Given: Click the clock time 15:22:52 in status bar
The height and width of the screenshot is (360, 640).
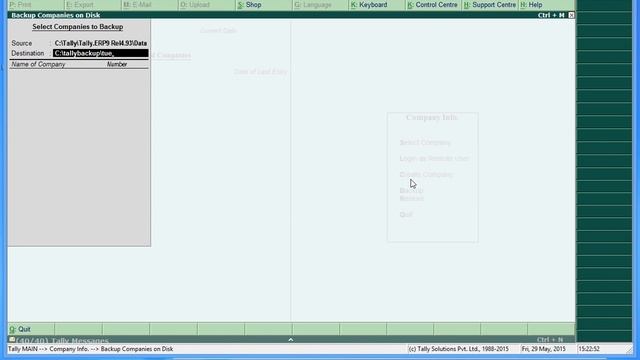Looking at the screenshot, I should 589,349.
